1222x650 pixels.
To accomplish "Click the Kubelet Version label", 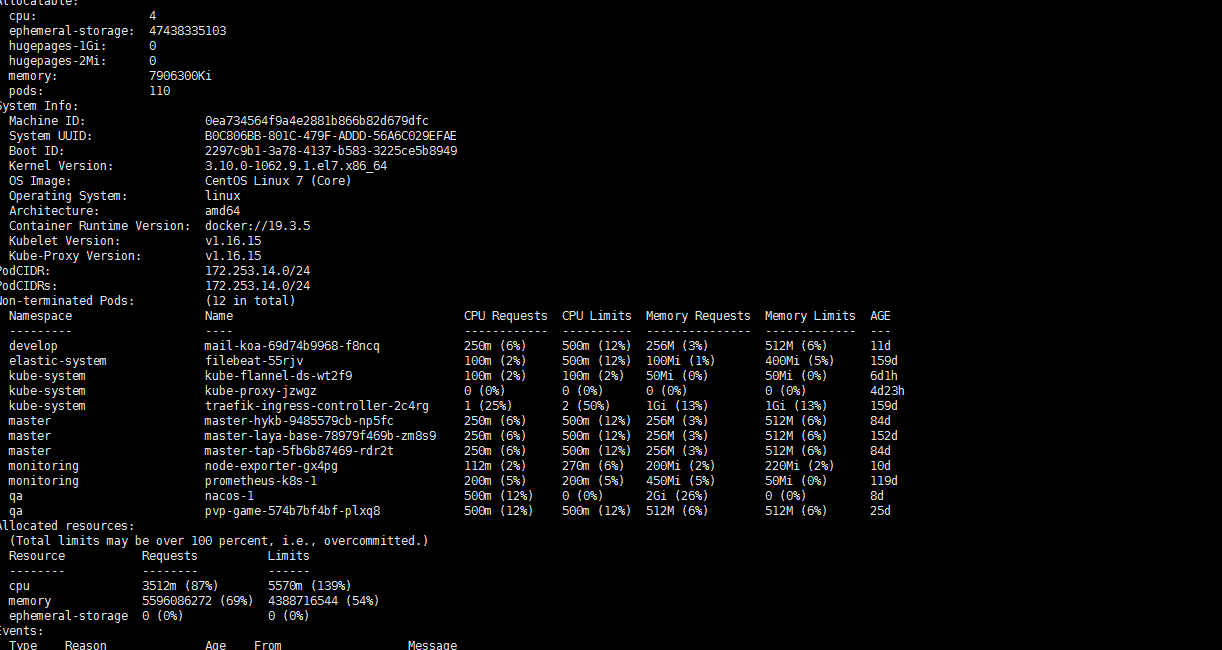I will [64, 241].
